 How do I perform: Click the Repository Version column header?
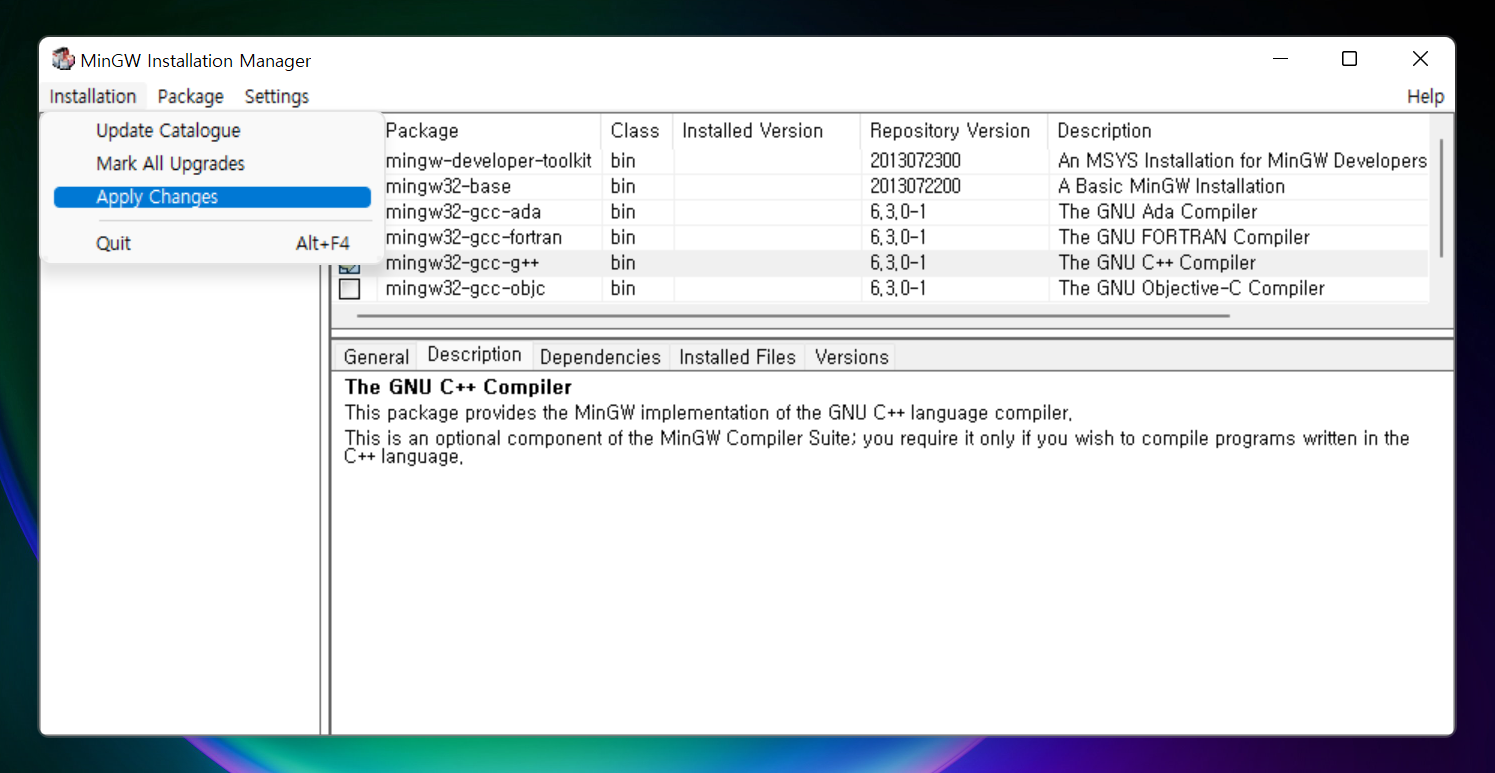coord(954,131)
